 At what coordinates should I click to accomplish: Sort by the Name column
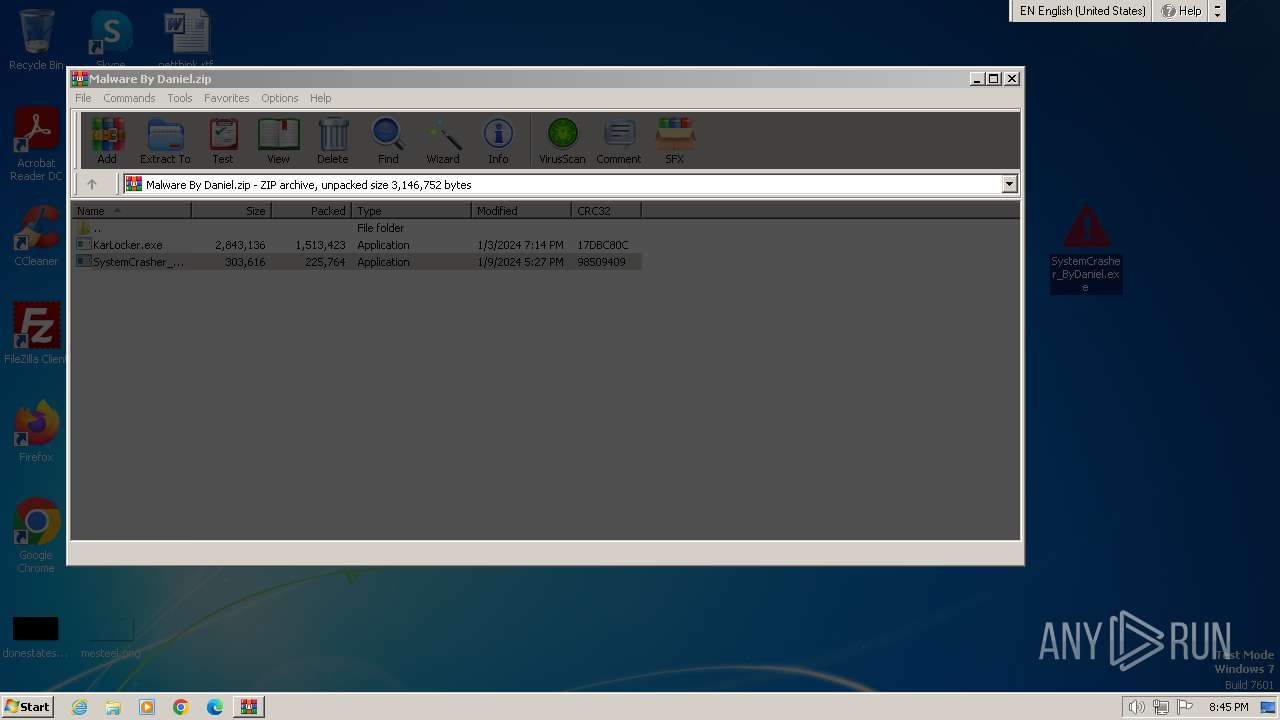click(x=131, y=210)
